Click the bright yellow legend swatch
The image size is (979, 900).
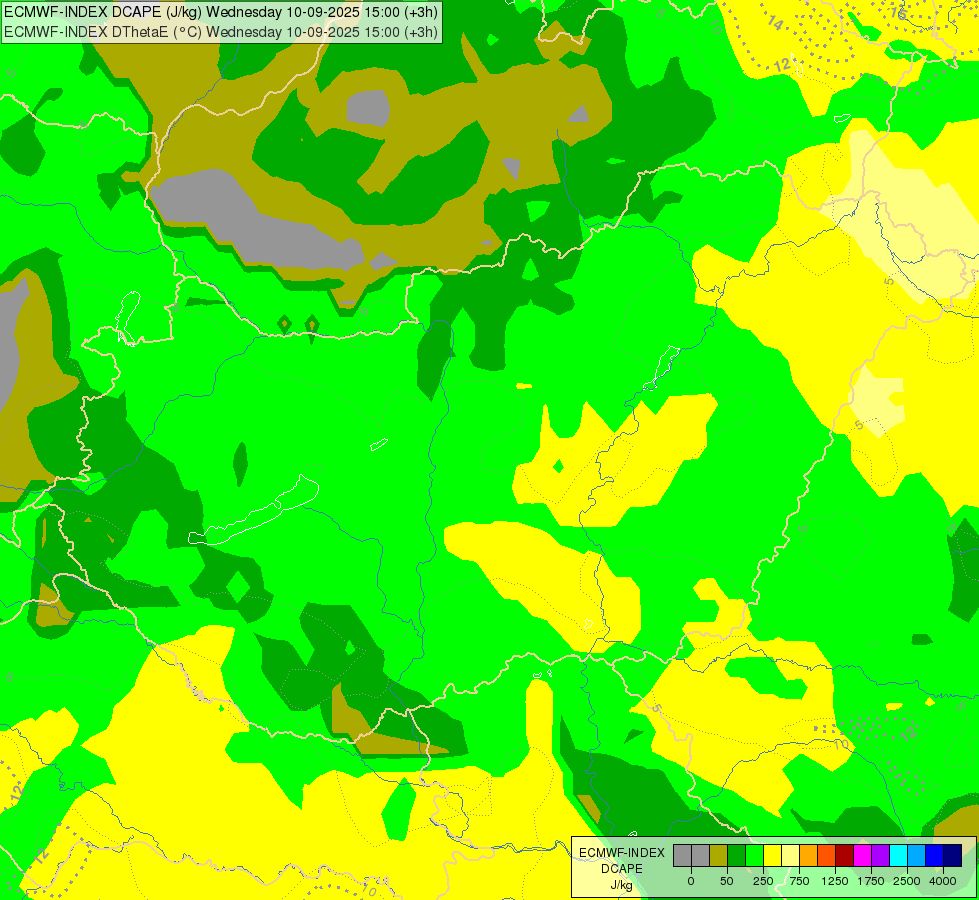(x=773, y=856)
